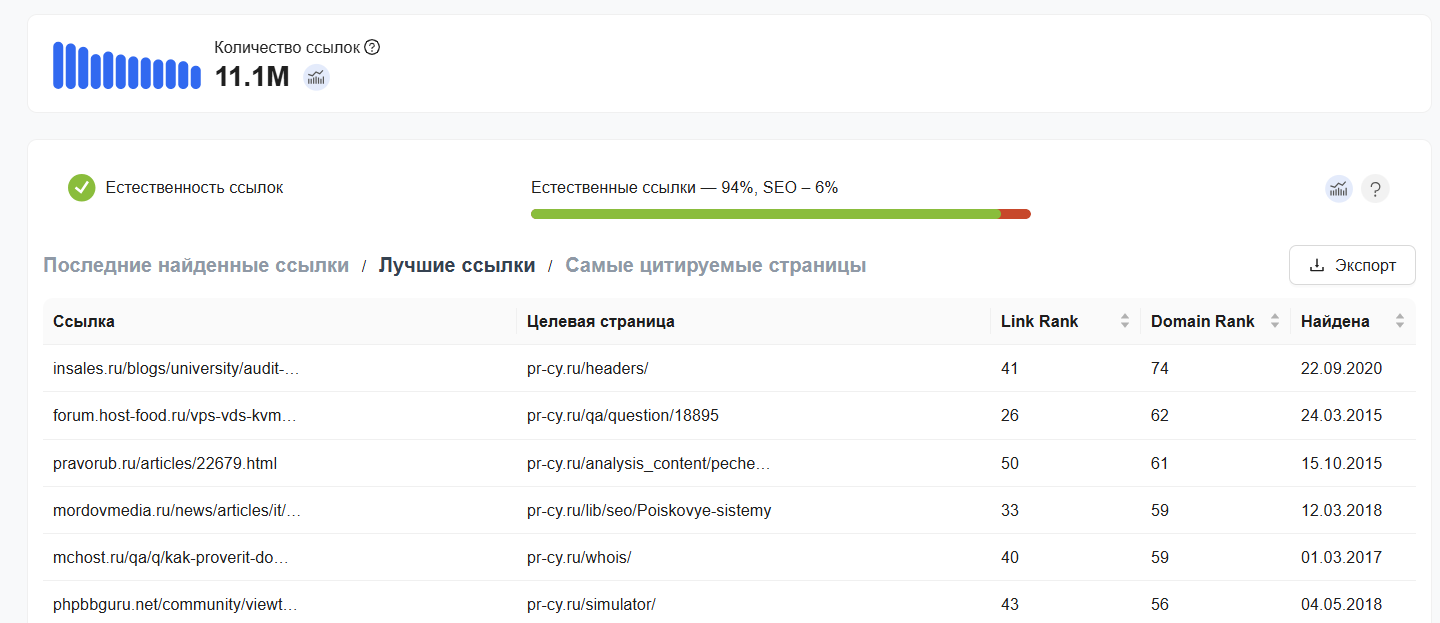The width and height of the screenshot is (1440, 623).
Task: Sort by Найдена date column arrows
Action: [1399, 321]
